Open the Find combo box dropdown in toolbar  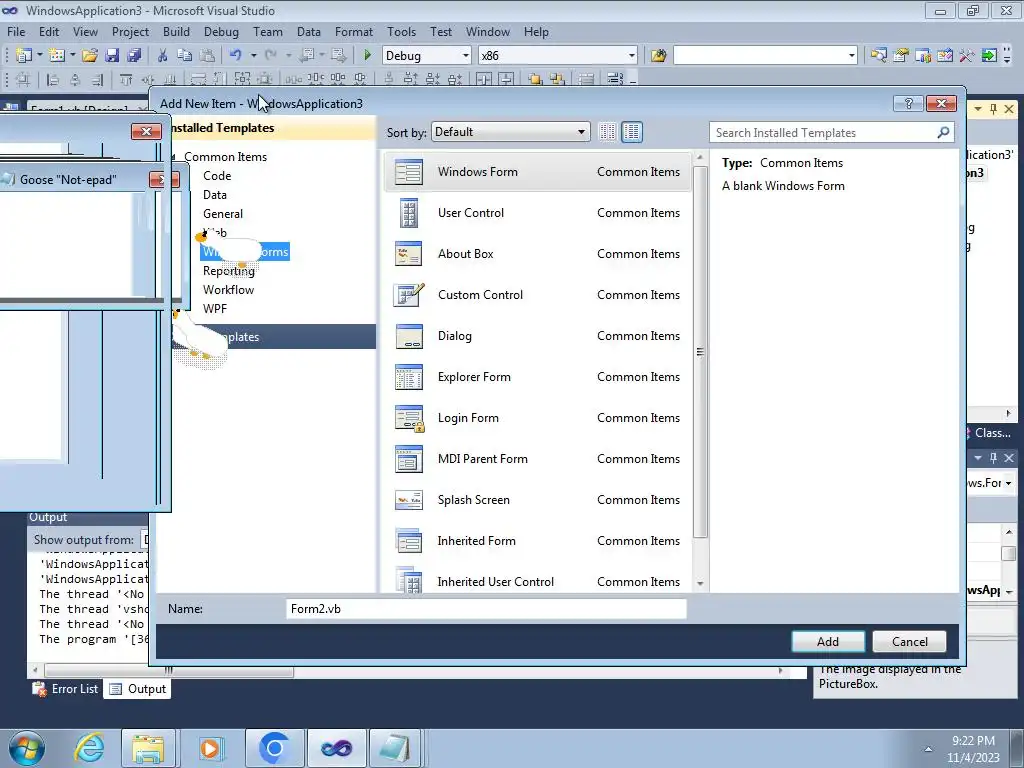[x=852, y=56]
